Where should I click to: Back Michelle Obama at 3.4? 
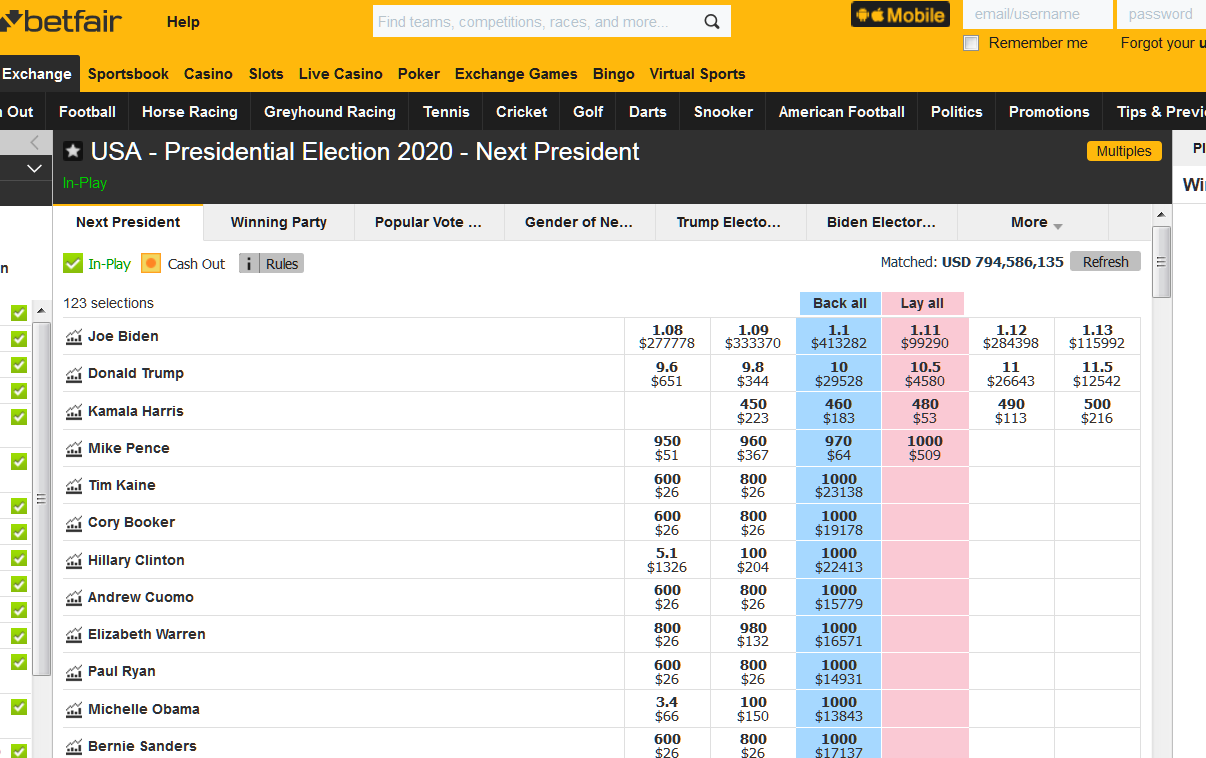pos(667,710)
